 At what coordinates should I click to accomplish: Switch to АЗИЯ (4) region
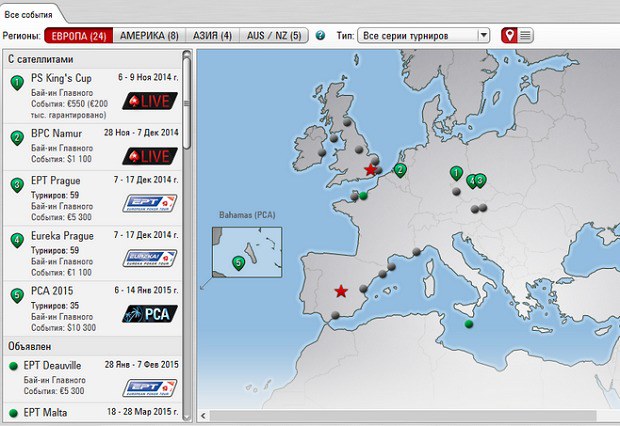[212, 36]
